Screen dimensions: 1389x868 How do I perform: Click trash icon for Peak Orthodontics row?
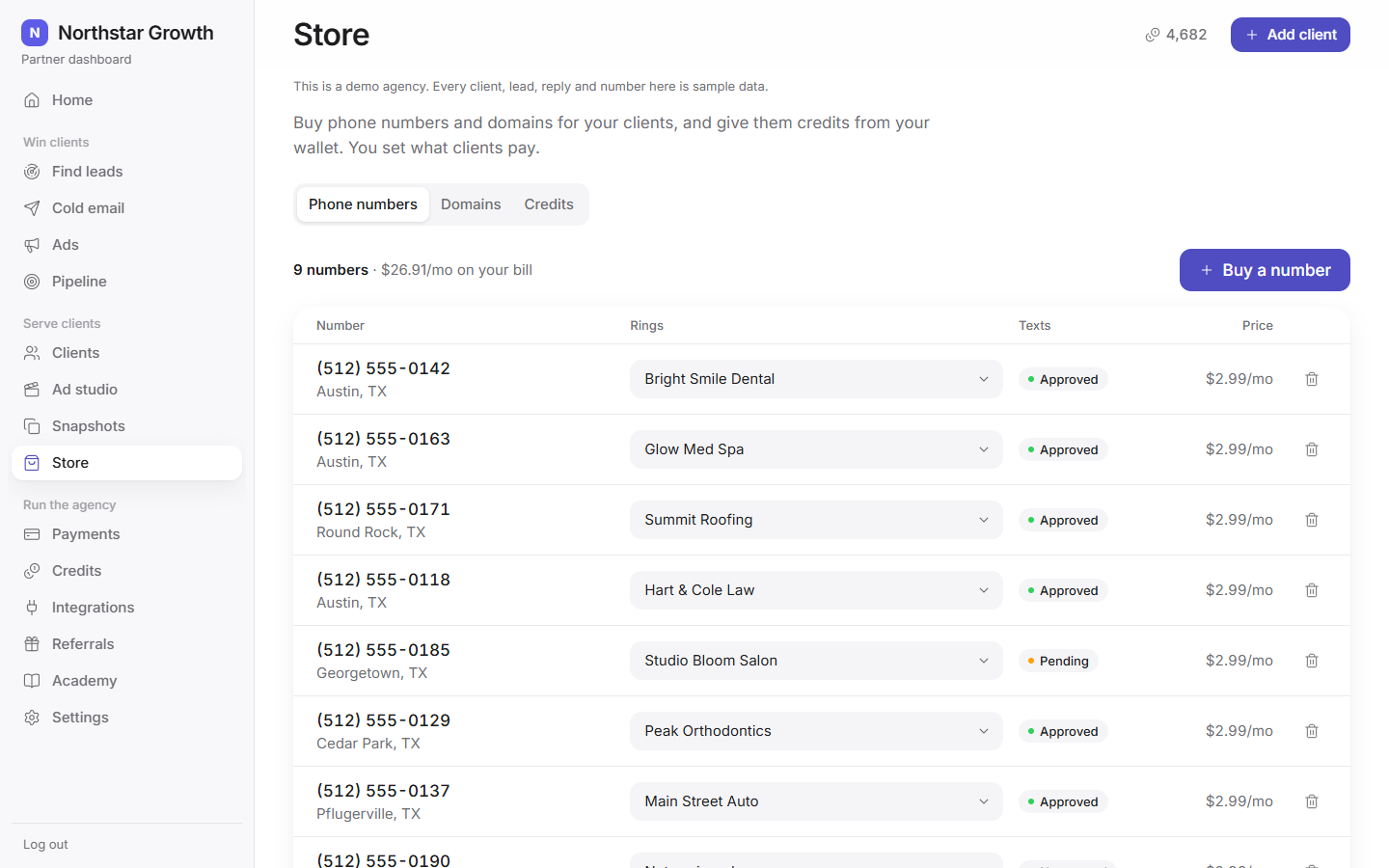[x=1312, y=731]
